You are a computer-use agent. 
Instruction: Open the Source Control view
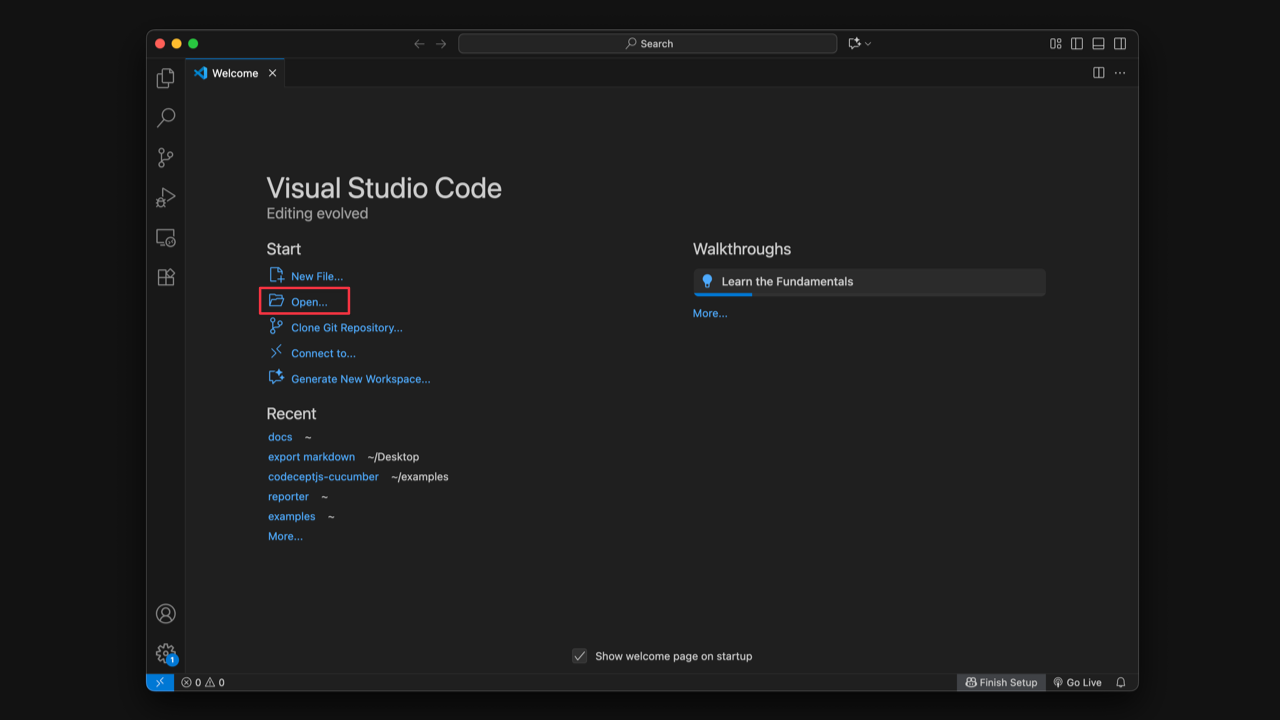166,158
